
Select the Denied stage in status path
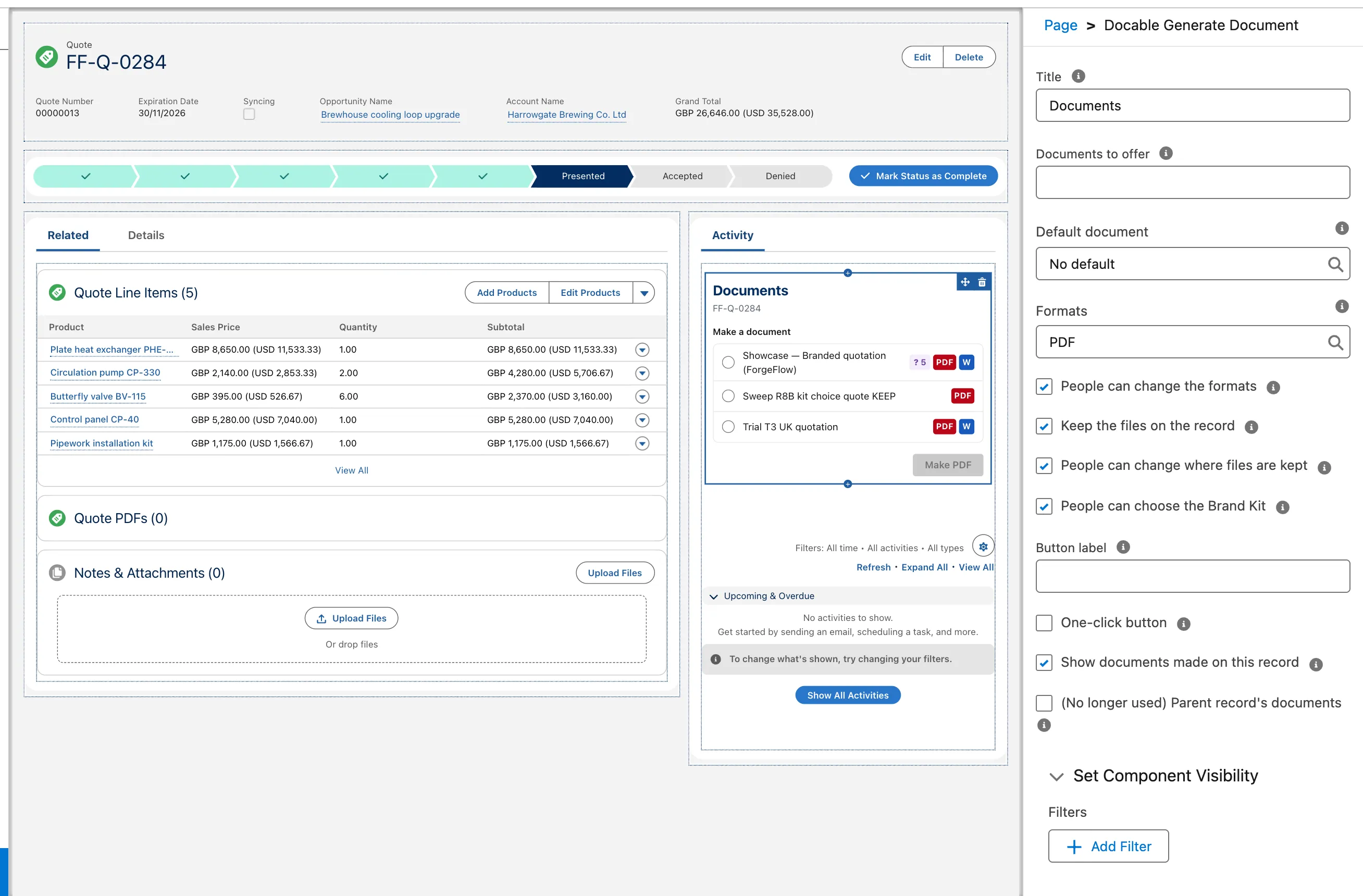point(780,176)
